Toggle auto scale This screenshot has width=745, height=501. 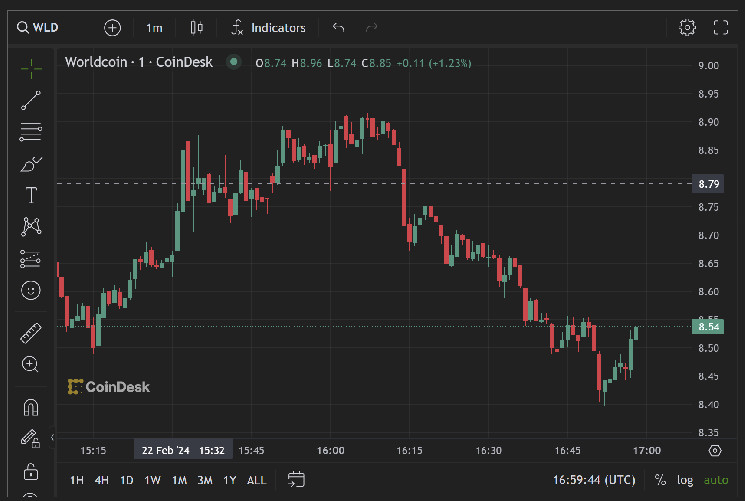(x=716, y=480)
